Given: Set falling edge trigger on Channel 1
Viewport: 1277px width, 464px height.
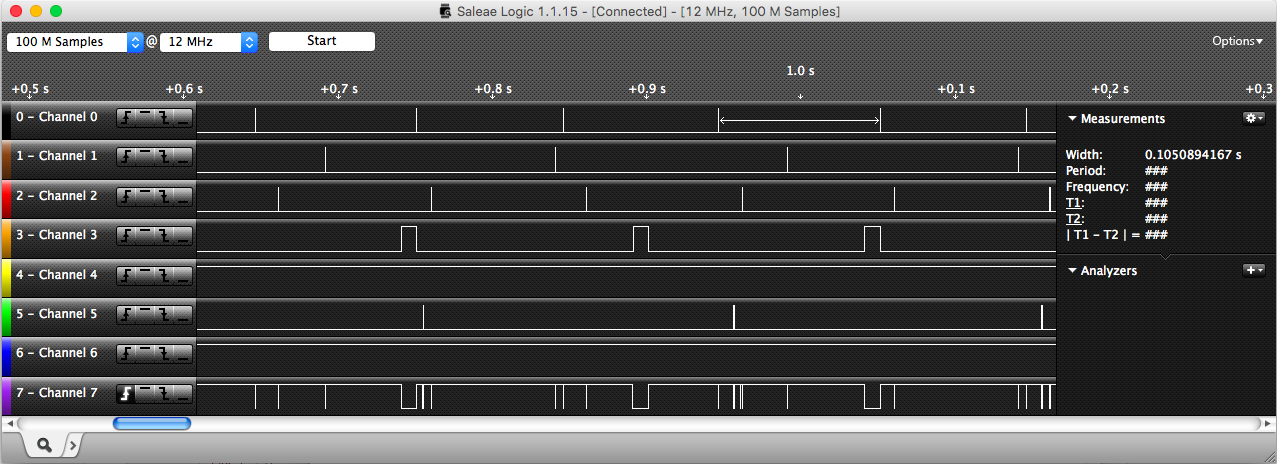Looking at the screenshot, I should coord(163,156).
